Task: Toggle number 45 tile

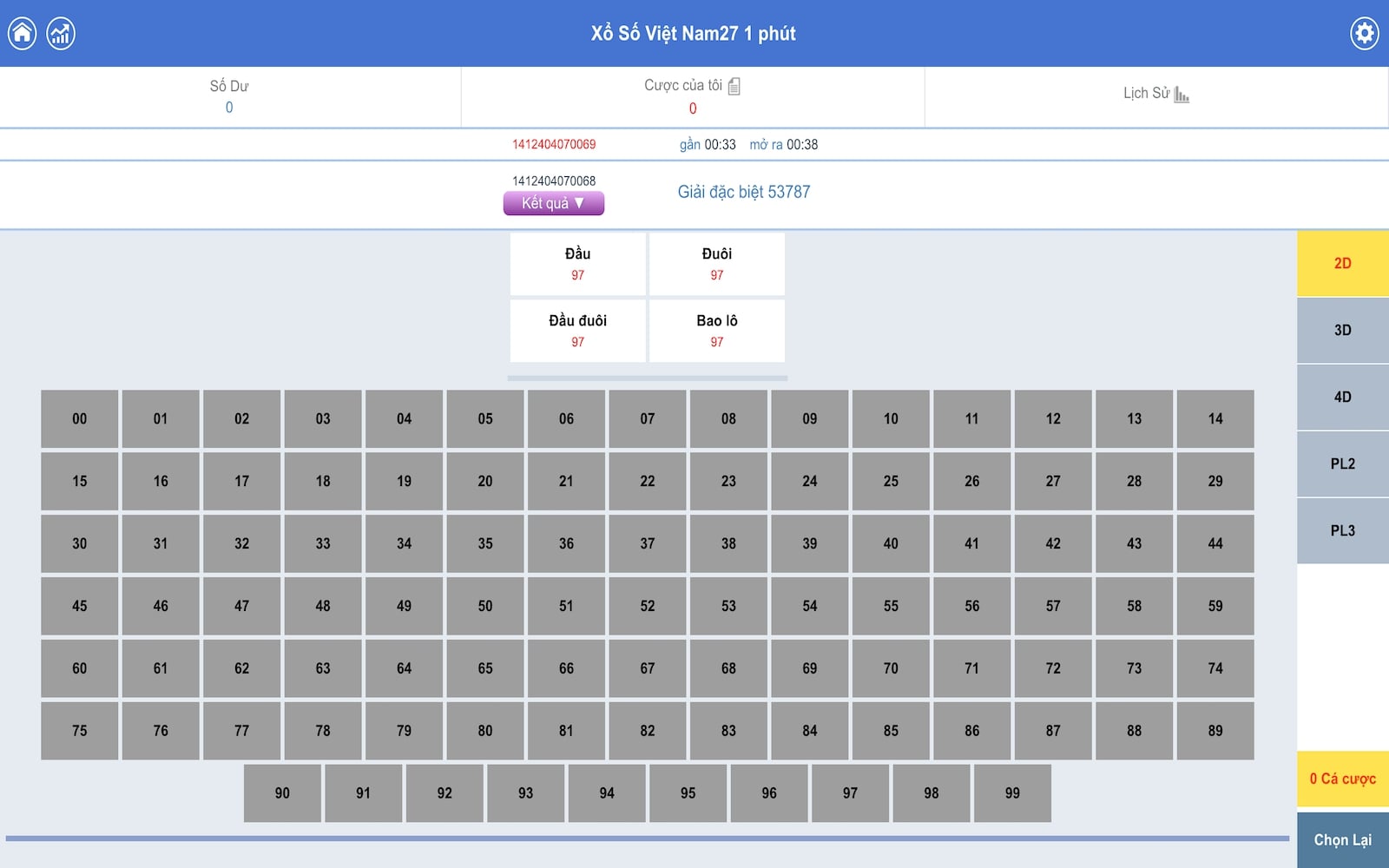Action: [80, 607]
